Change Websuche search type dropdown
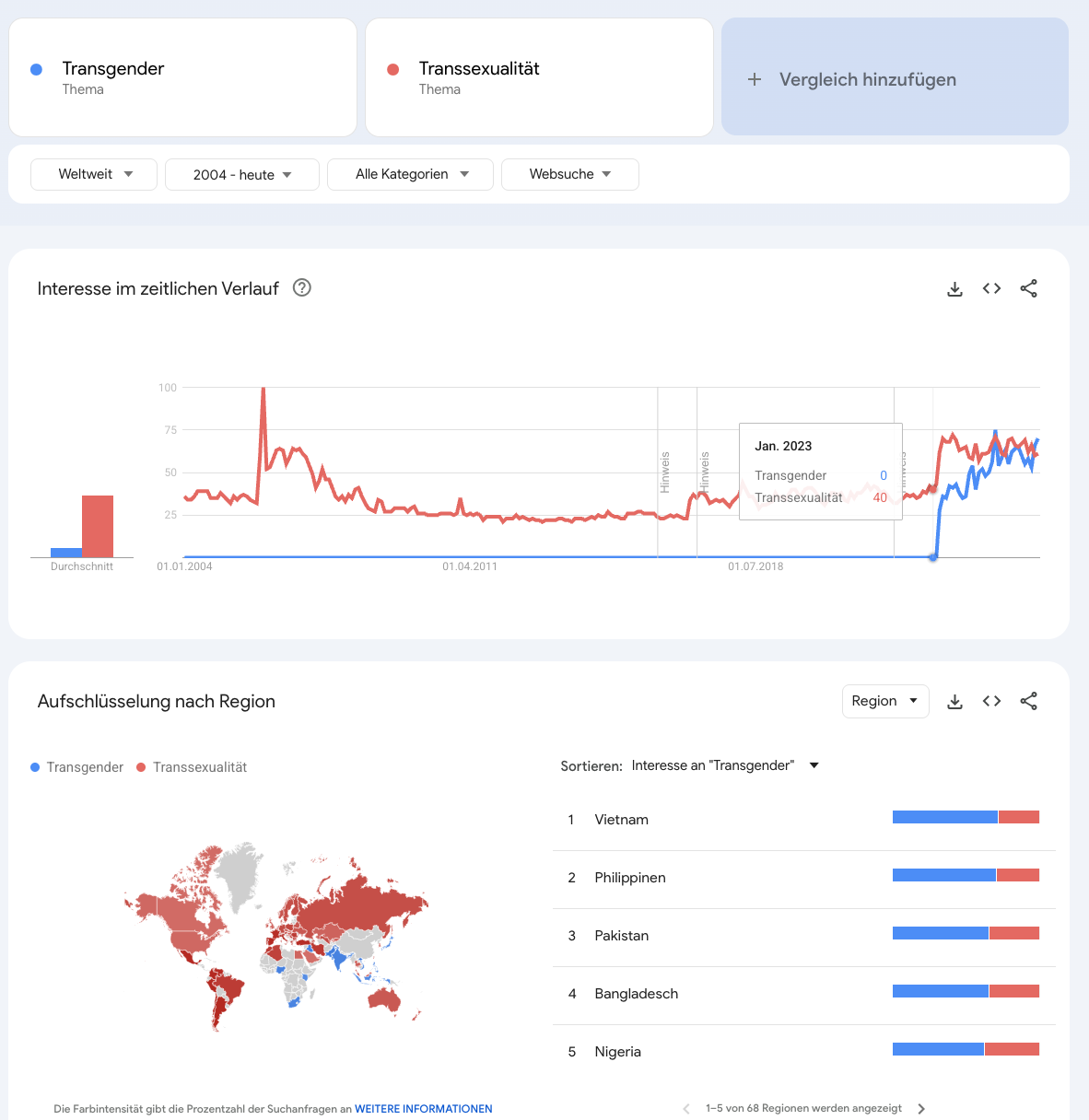The height and width of the screenshot is (1120, 1089). pos(569,174)
